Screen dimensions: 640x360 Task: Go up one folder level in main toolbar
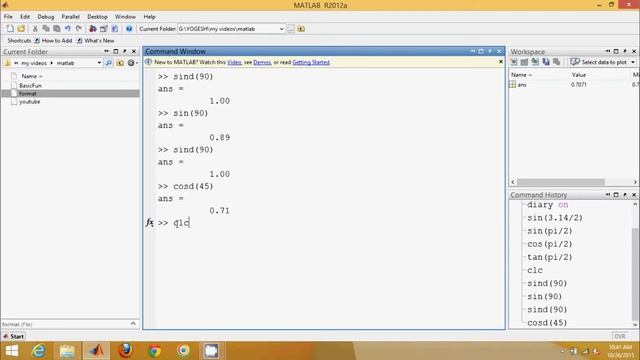tap(301, 29)
